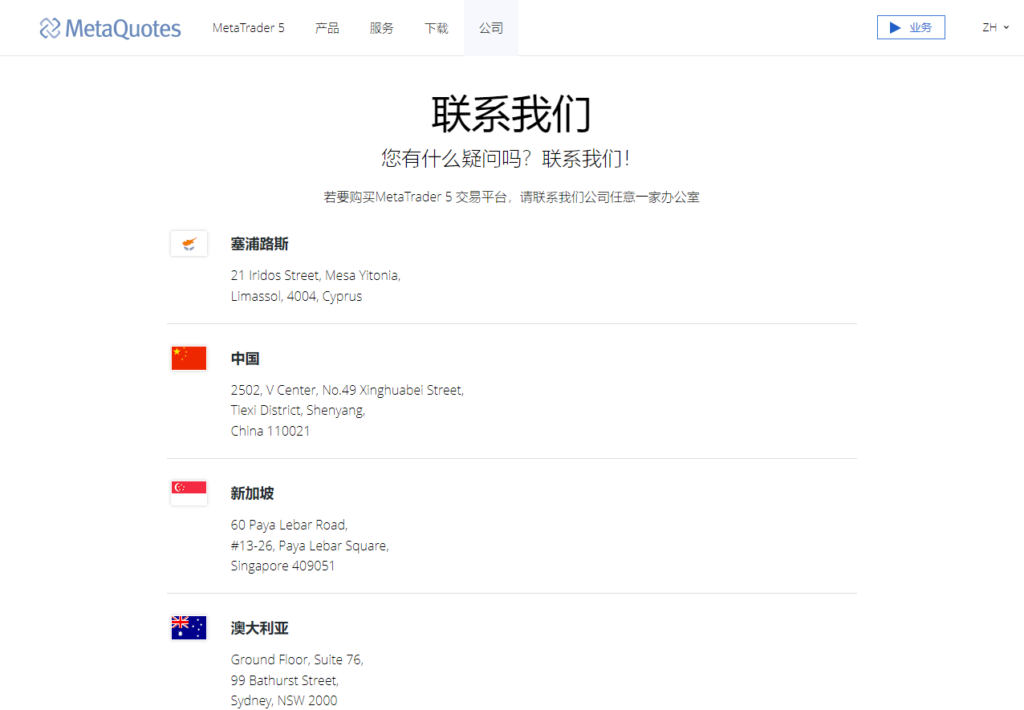Open the ZH language dropdown
1024x710 pixels.
(x=995, y=27)
